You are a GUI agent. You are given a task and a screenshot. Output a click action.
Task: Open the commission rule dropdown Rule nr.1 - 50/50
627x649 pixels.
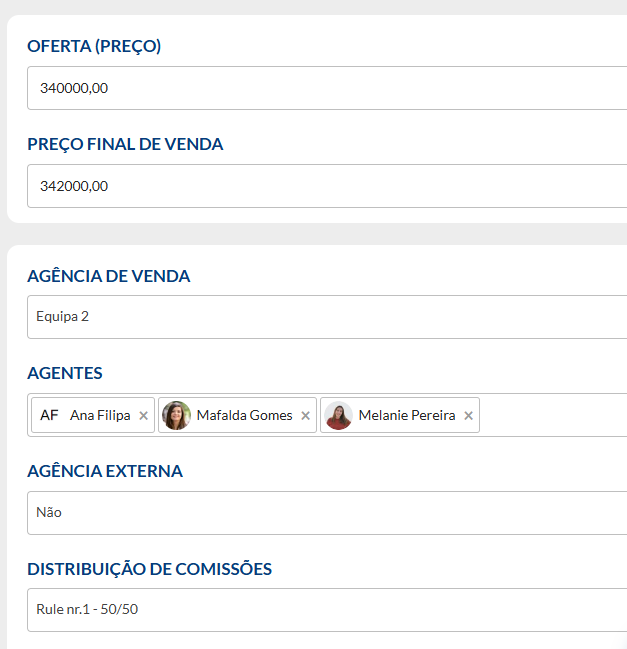tap(327, 610)
